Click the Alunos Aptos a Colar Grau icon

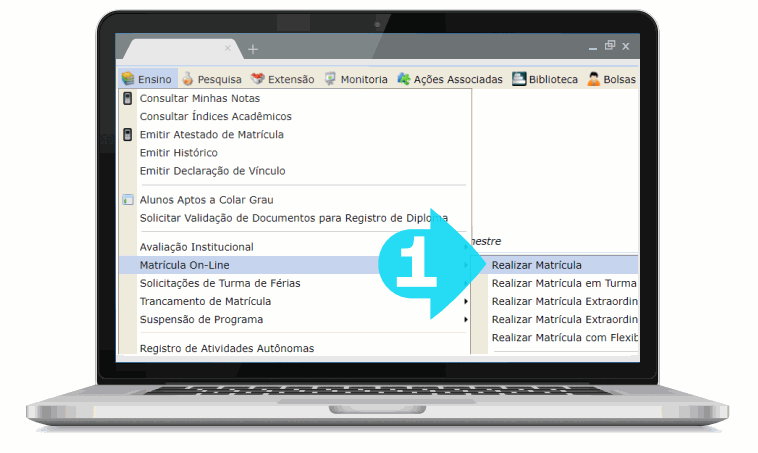pyautogui.click(x=127, y=200)
